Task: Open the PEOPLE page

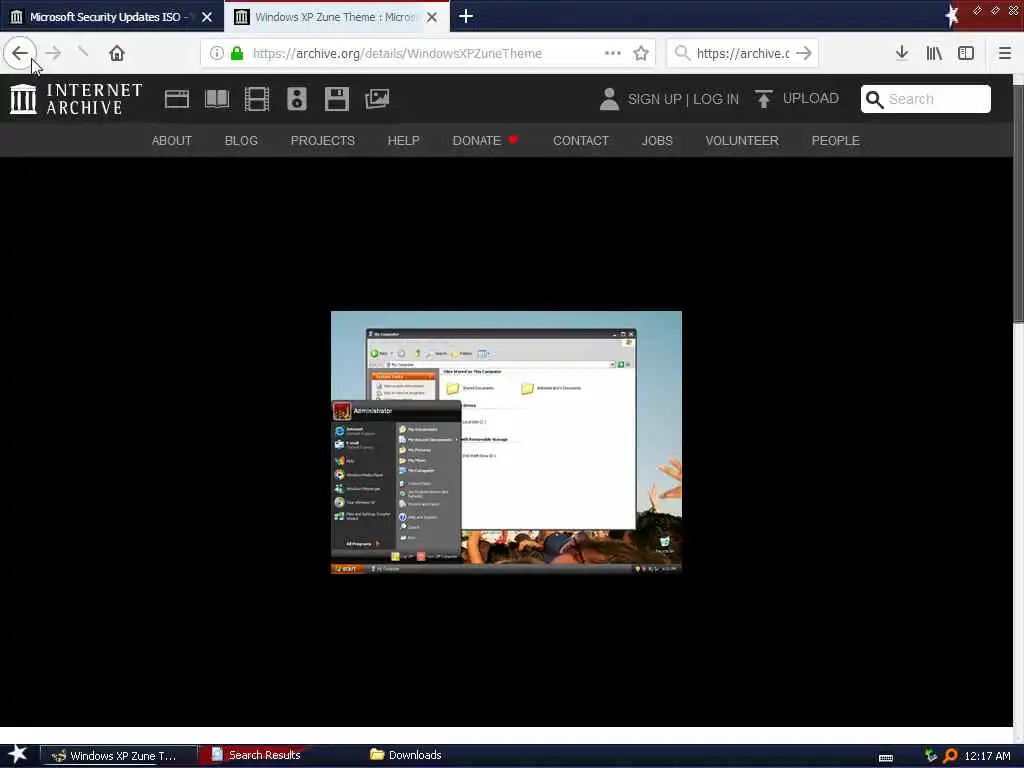Action: [x=835, y=141]
